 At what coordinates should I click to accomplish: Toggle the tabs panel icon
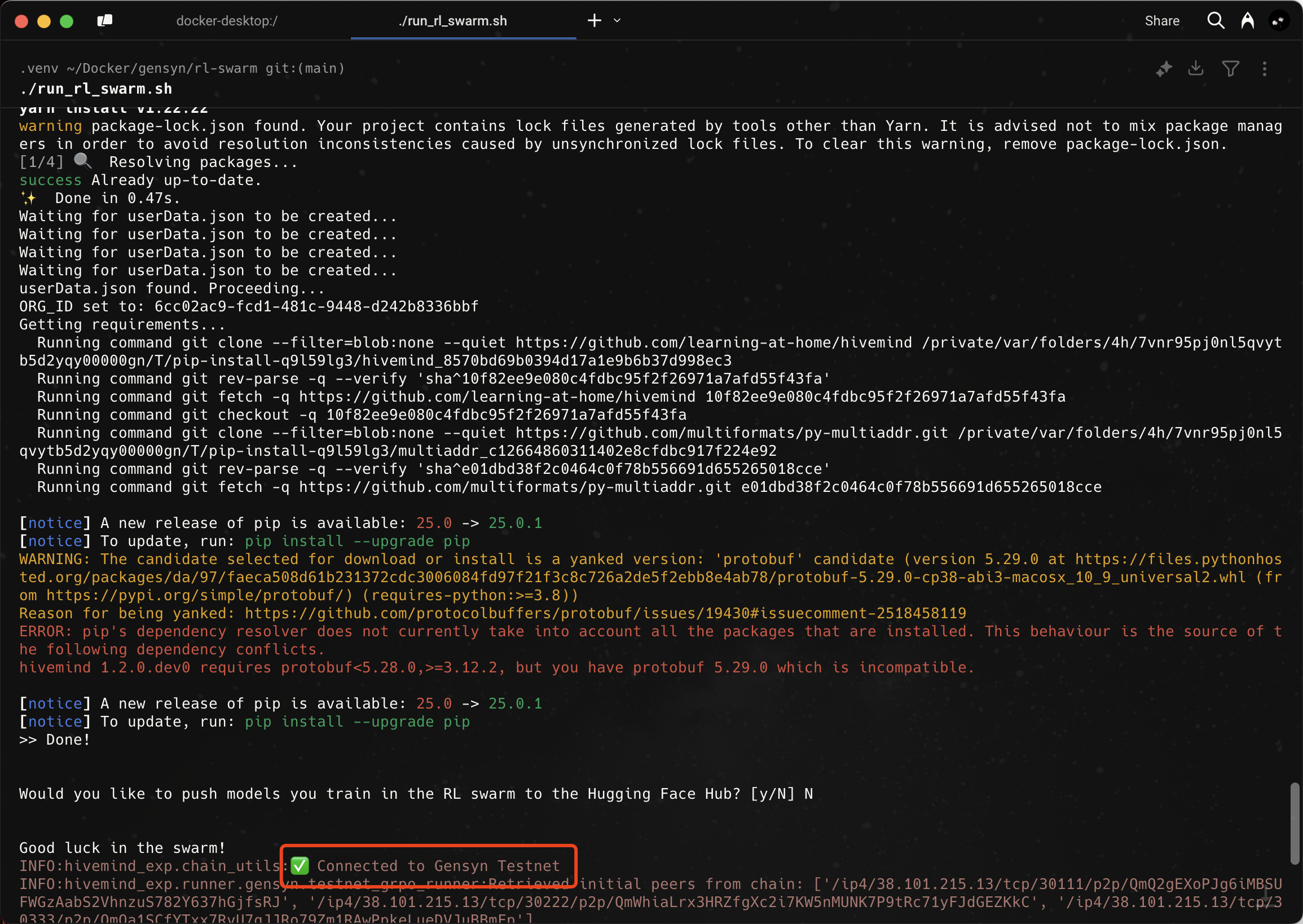point(105,21)
